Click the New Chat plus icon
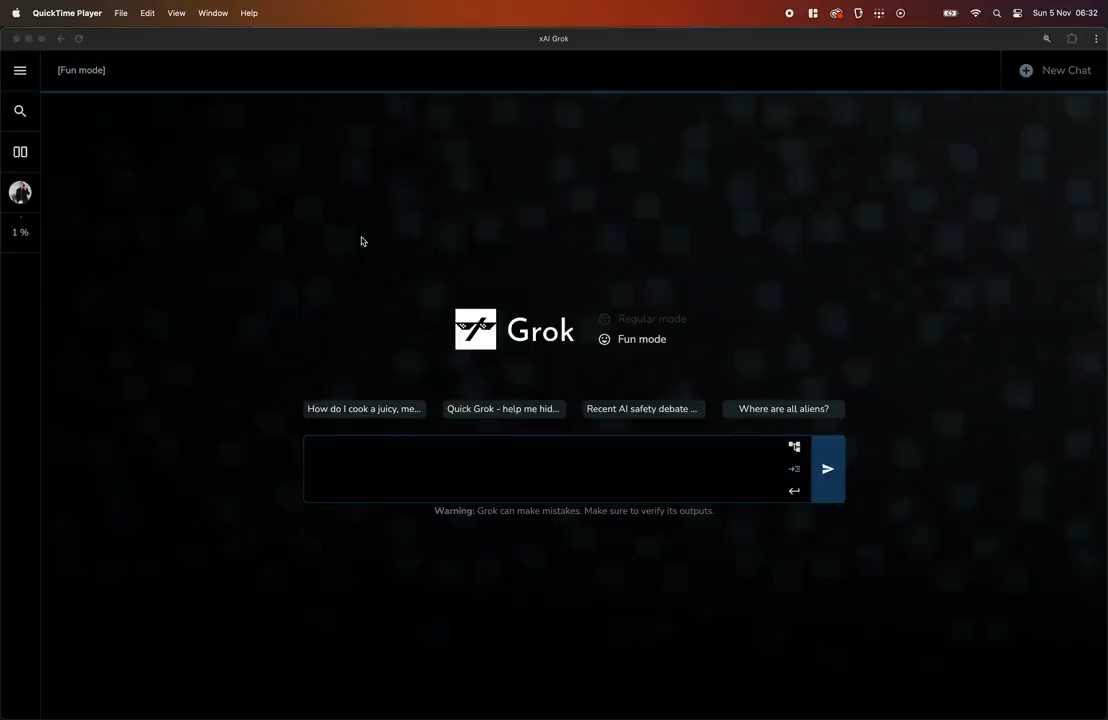Image resolution: width=1108 pixels, height=720 pixels. tap(1026, 70)
